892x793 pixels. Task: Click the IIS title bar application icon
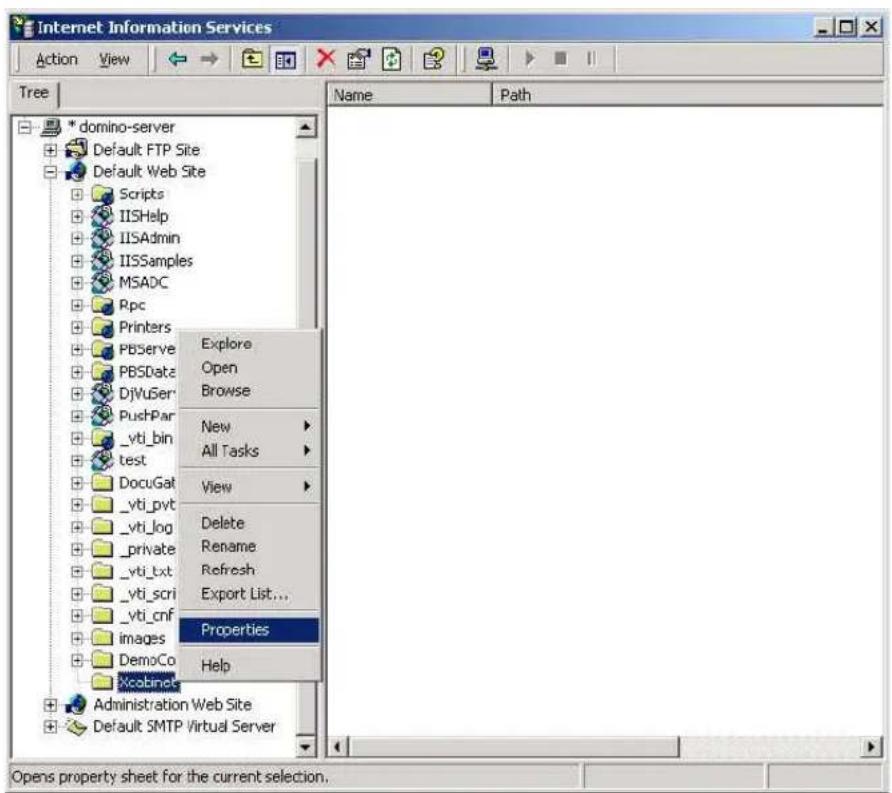click(23, 27)
